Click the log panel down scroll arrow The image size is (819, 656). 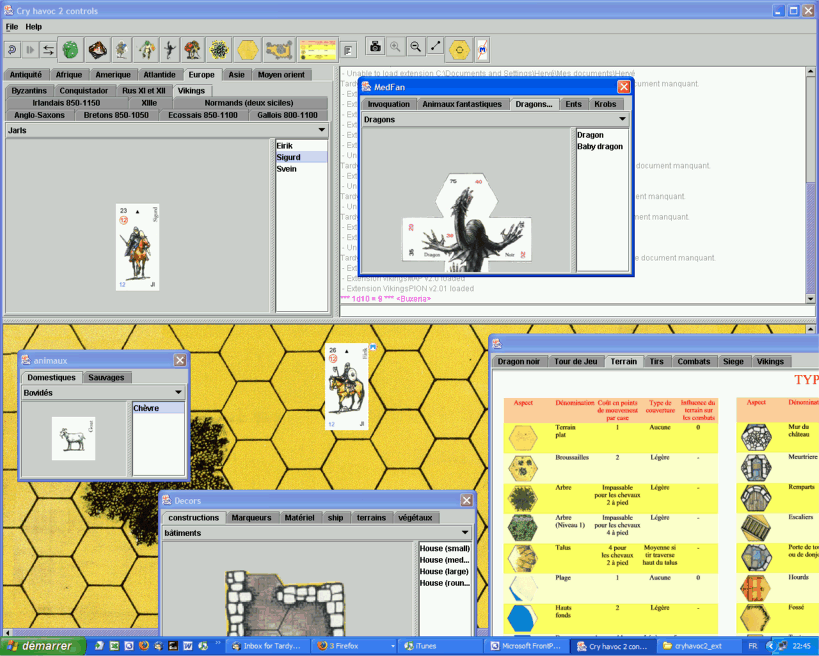[810, 299]
